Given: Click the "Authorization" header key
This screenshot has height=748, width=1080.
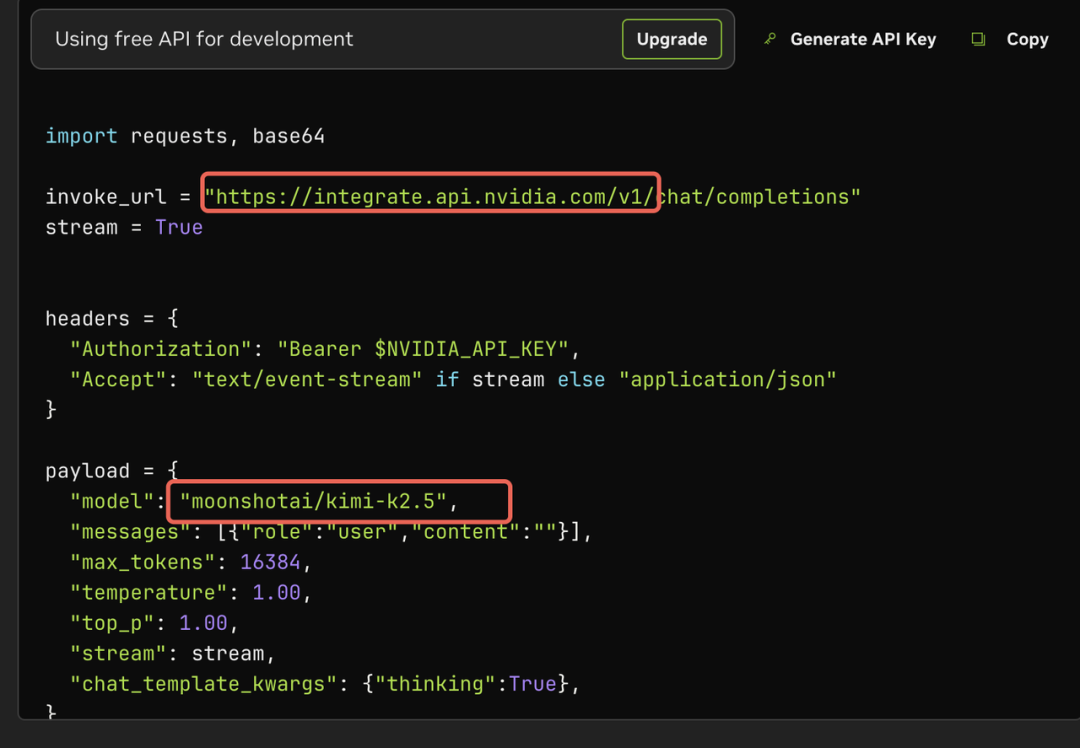Looking at the screenshot, I should click(x=161, y=349).
